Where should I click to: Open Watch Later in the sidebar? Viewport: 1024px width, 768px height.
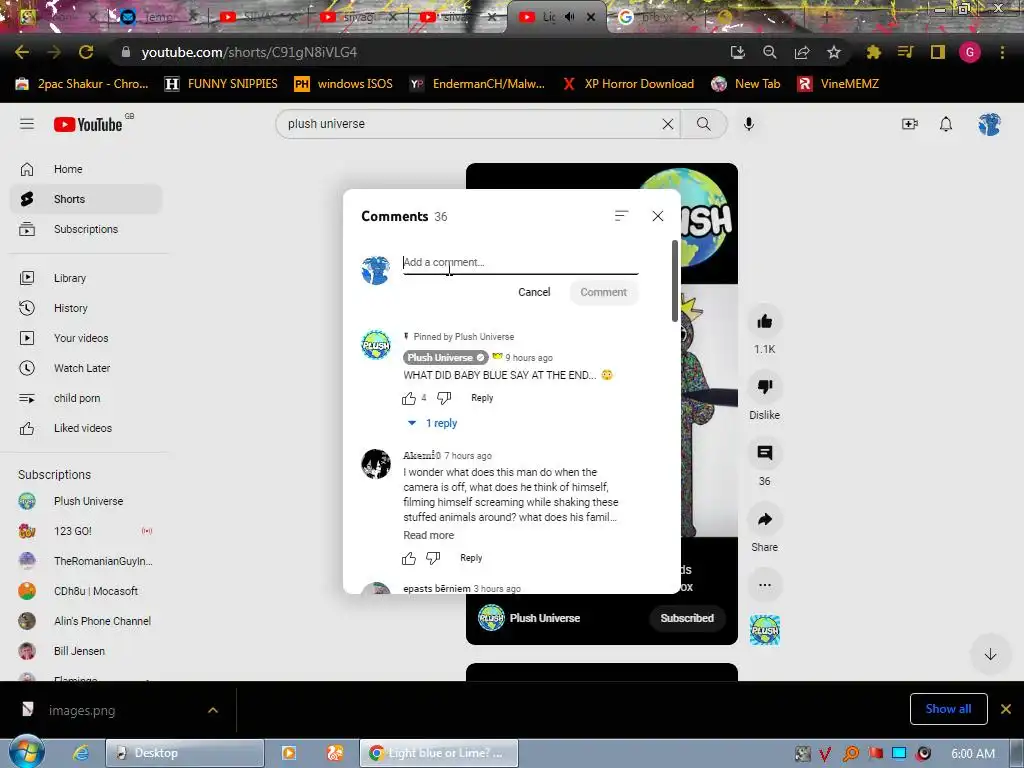(x=86, y=368)
